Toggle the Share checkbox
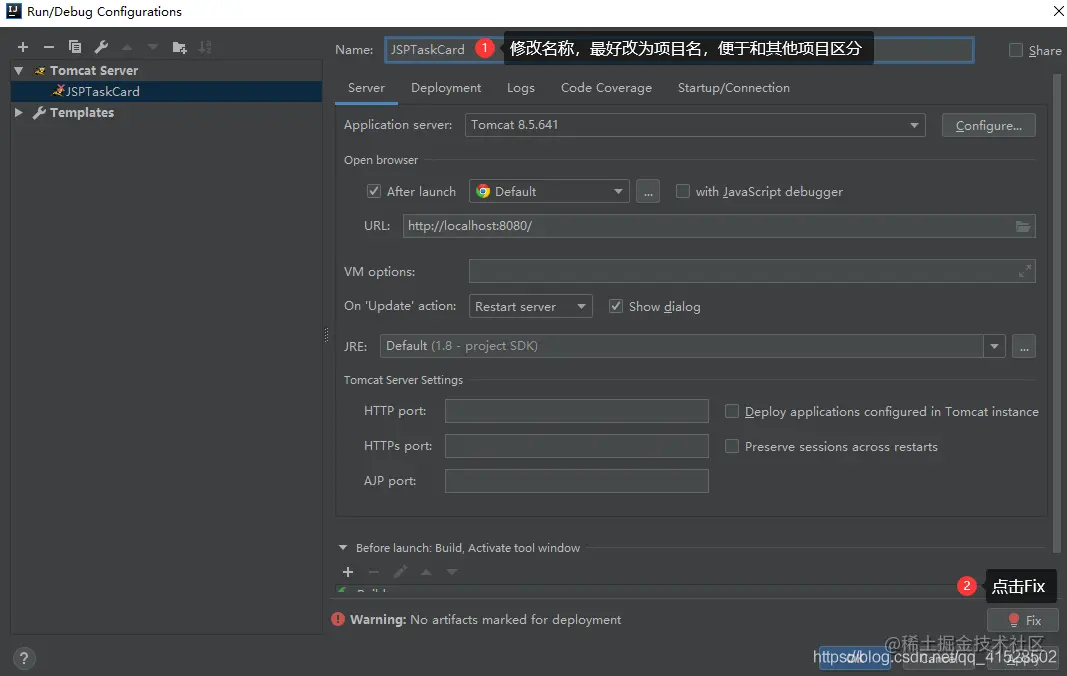Image resolution: width=1067 pixels, height=676 pixels. (1015, 50)
